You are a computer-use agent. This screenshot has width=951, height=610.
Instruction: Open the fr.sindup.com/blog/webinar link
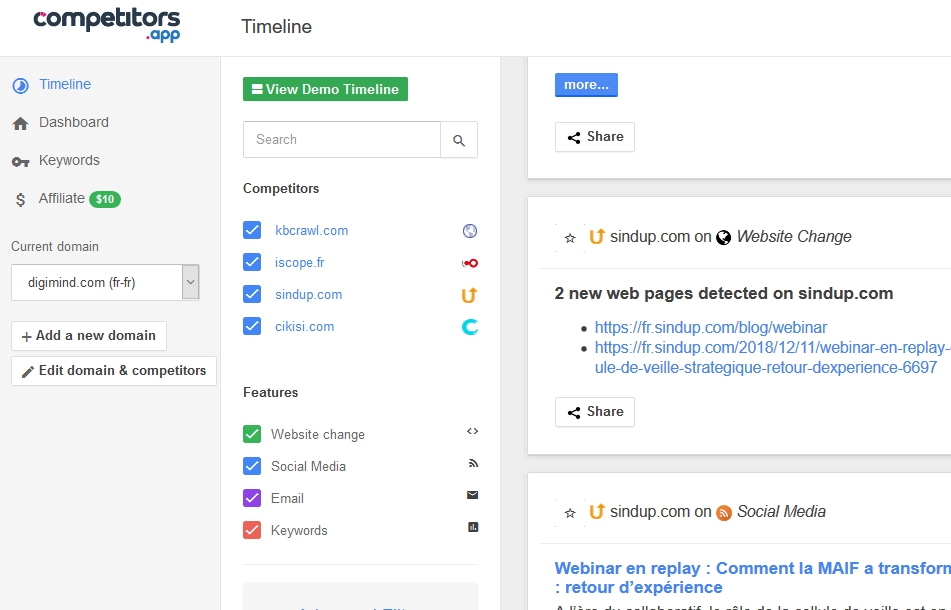711,327
